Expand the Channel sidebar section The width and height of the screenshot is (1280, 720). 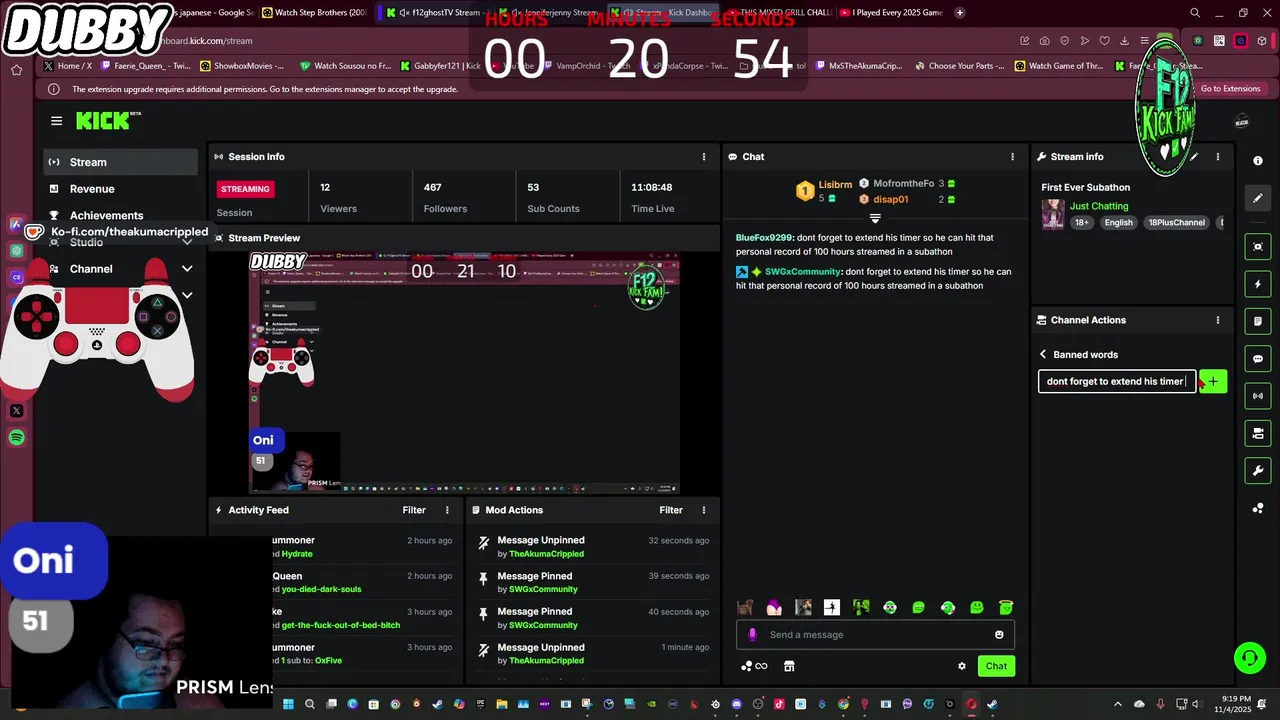tap(187, 269)
